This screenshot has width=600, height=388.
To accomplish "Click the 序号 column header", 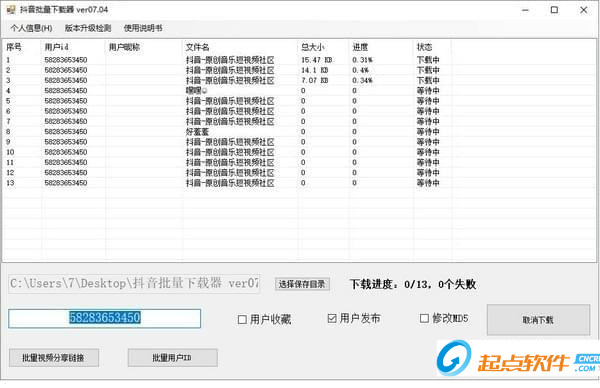I will pos(14,47).
